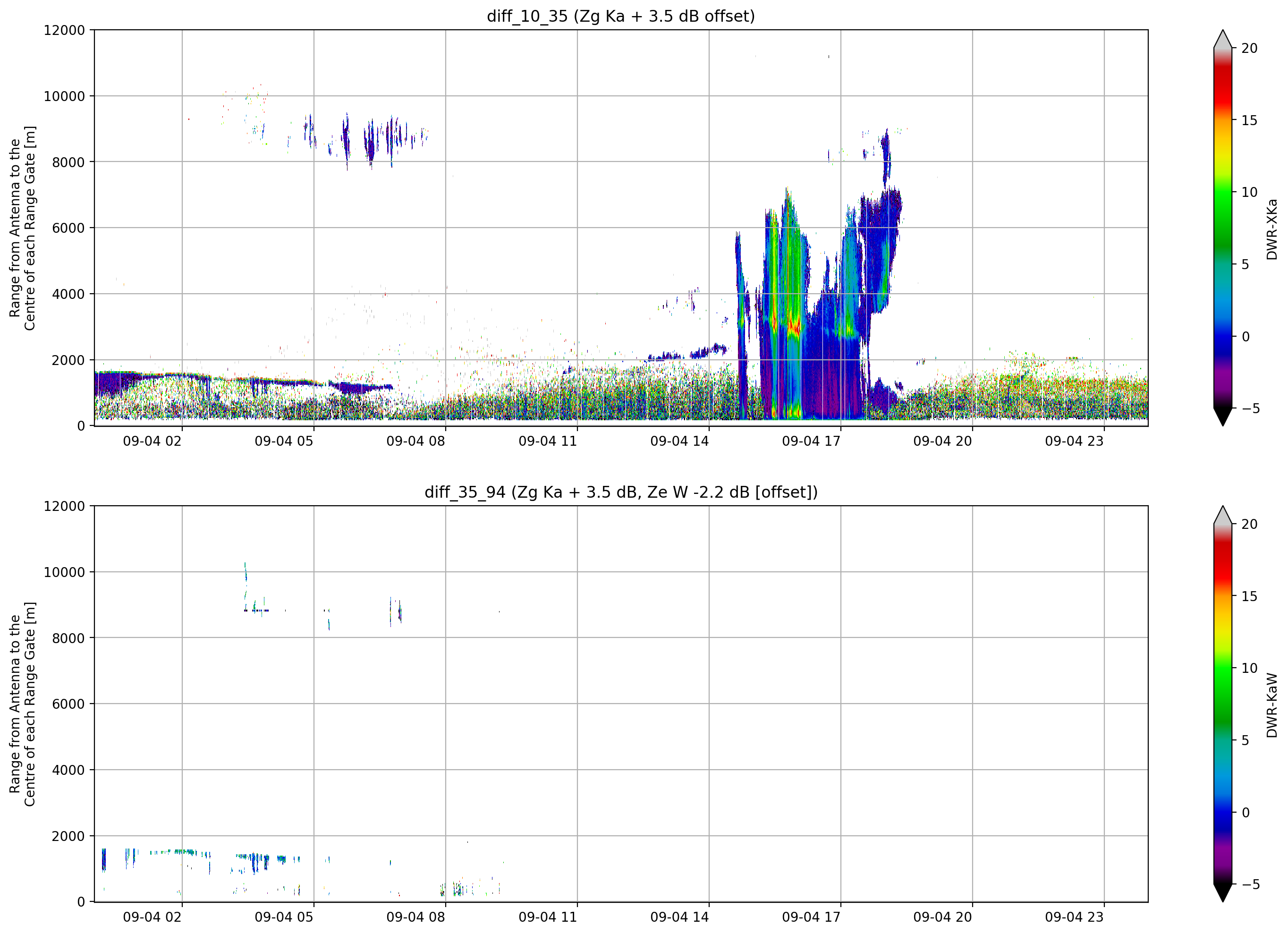Image resolution: width=1288 pixels, height=934 pixels.
Task: Click the bottom plot's 09-04 11 x-axis label
Action: [548, 917]
